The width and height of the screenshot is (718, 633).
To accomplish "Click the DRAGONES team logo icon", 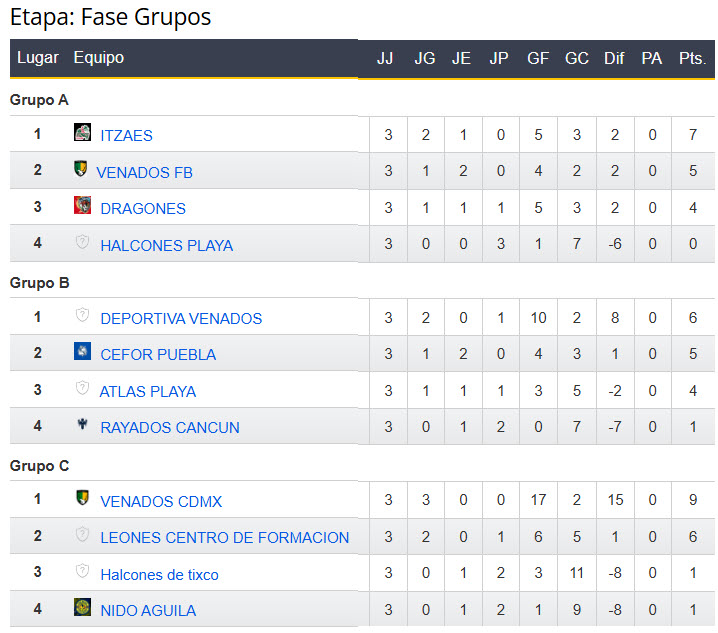I will pos(82,206).
